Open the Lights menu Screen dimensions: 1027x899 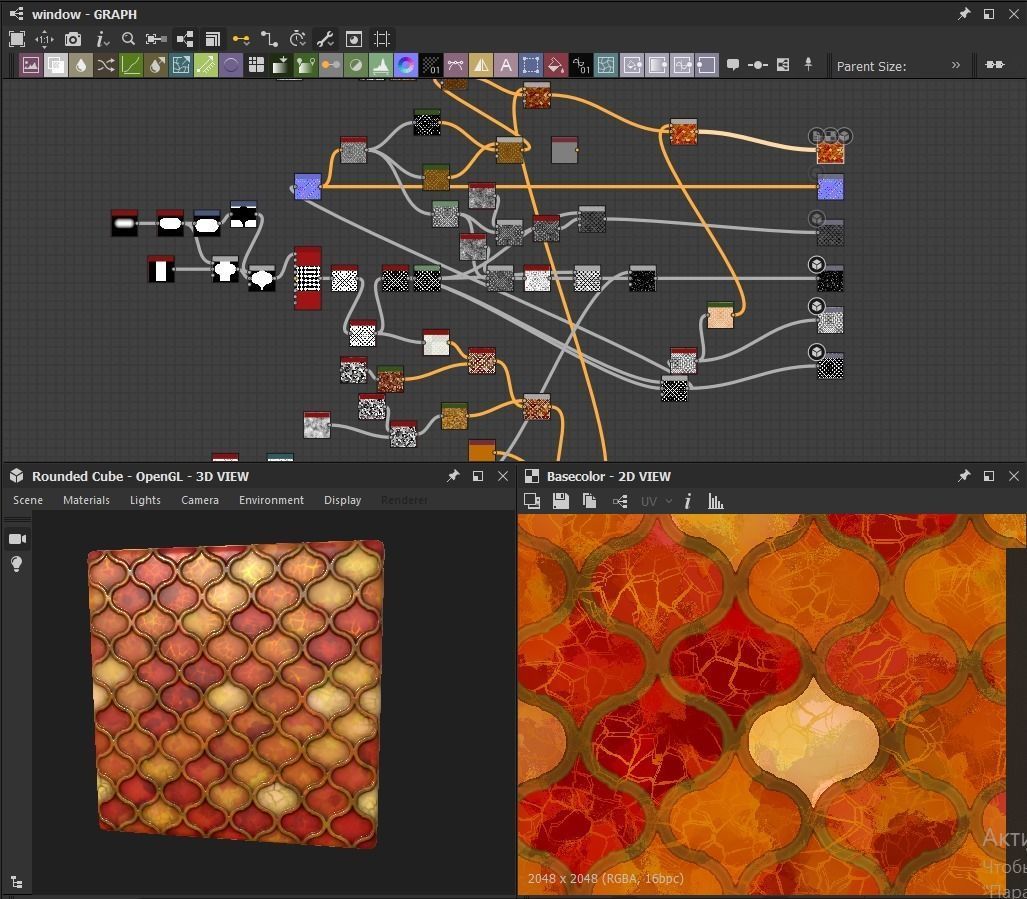(145, 500)
